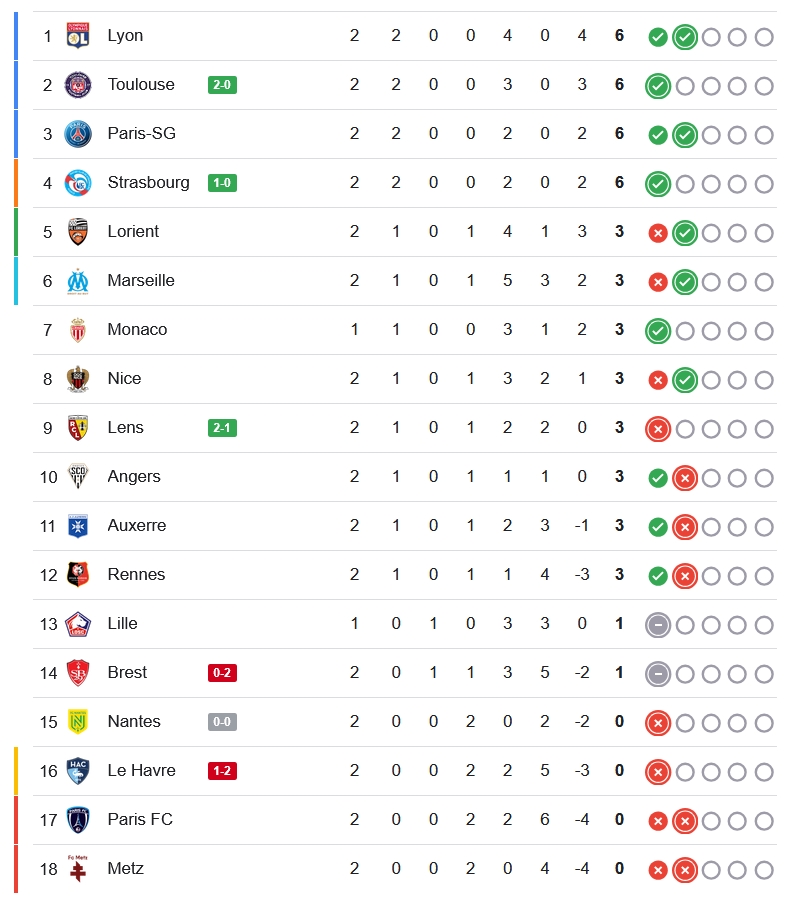Open the Strasbourg team page
799x910 pixels.
click(x=148, y=182)
